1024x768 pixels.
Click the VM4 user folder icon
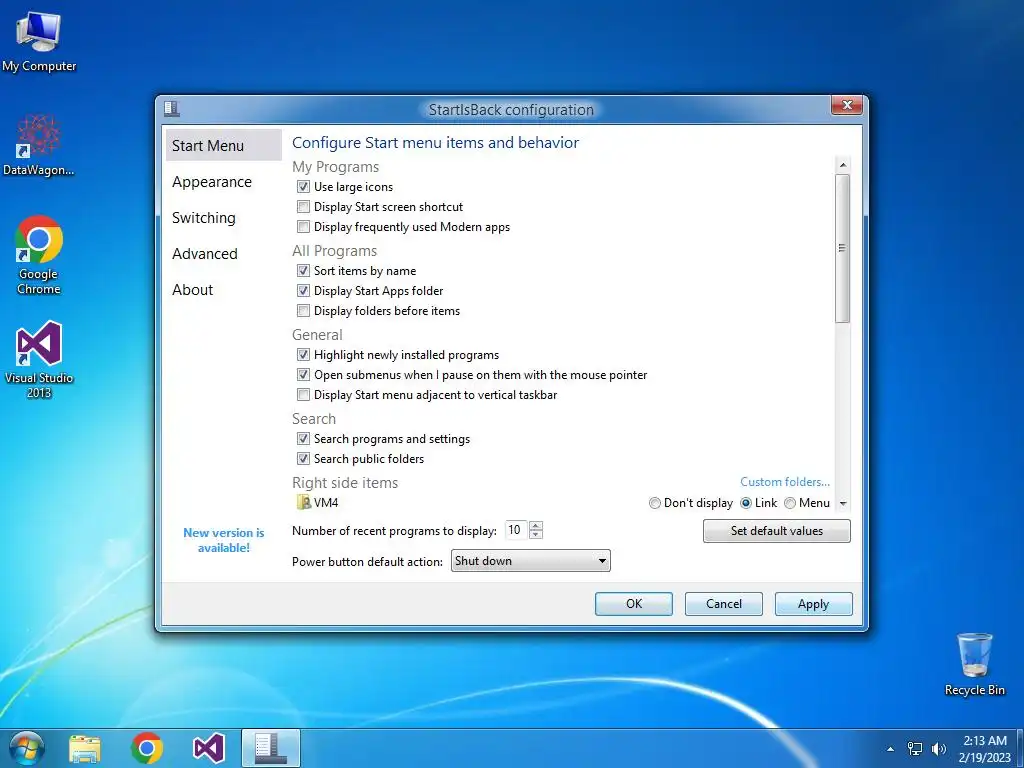(x=304, y=502)
